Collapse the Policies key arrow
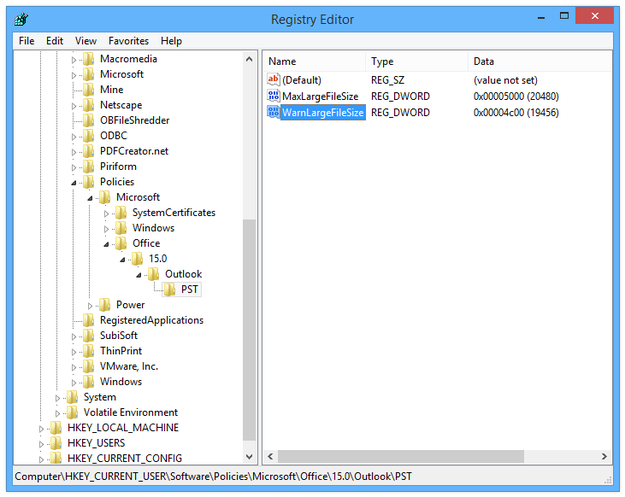This screenshot has width=625, height=497. [x=74, y=183]
